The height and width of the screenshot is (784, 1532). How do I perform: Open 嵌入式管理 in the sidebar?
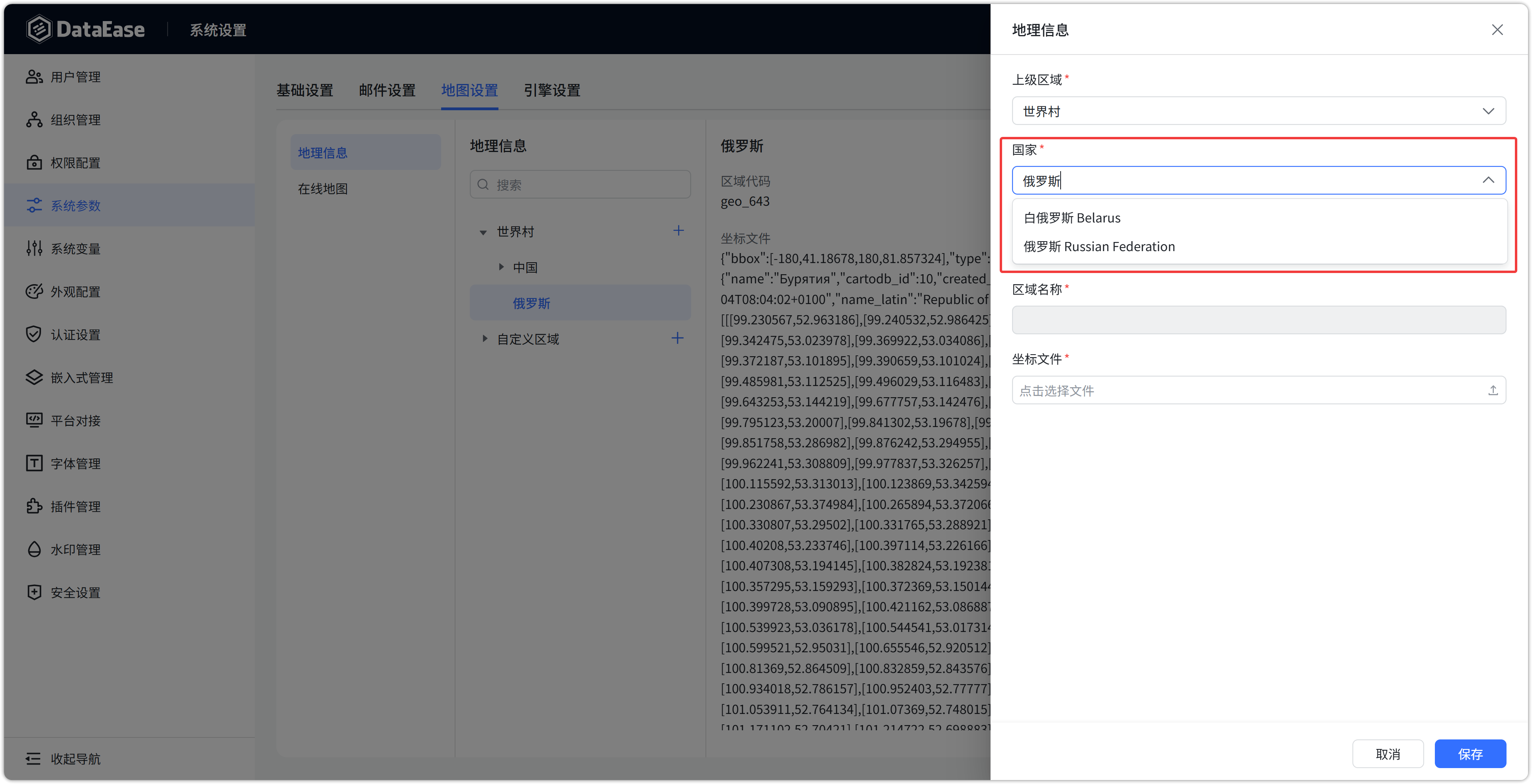click(130, 377)
